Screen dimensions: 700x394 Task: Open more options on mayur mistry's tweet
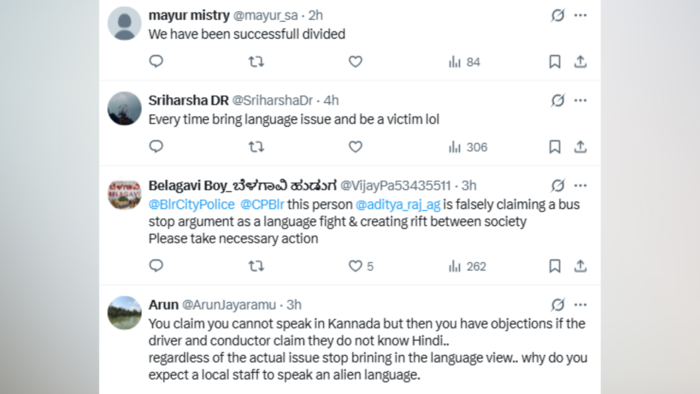pos(580,15)
